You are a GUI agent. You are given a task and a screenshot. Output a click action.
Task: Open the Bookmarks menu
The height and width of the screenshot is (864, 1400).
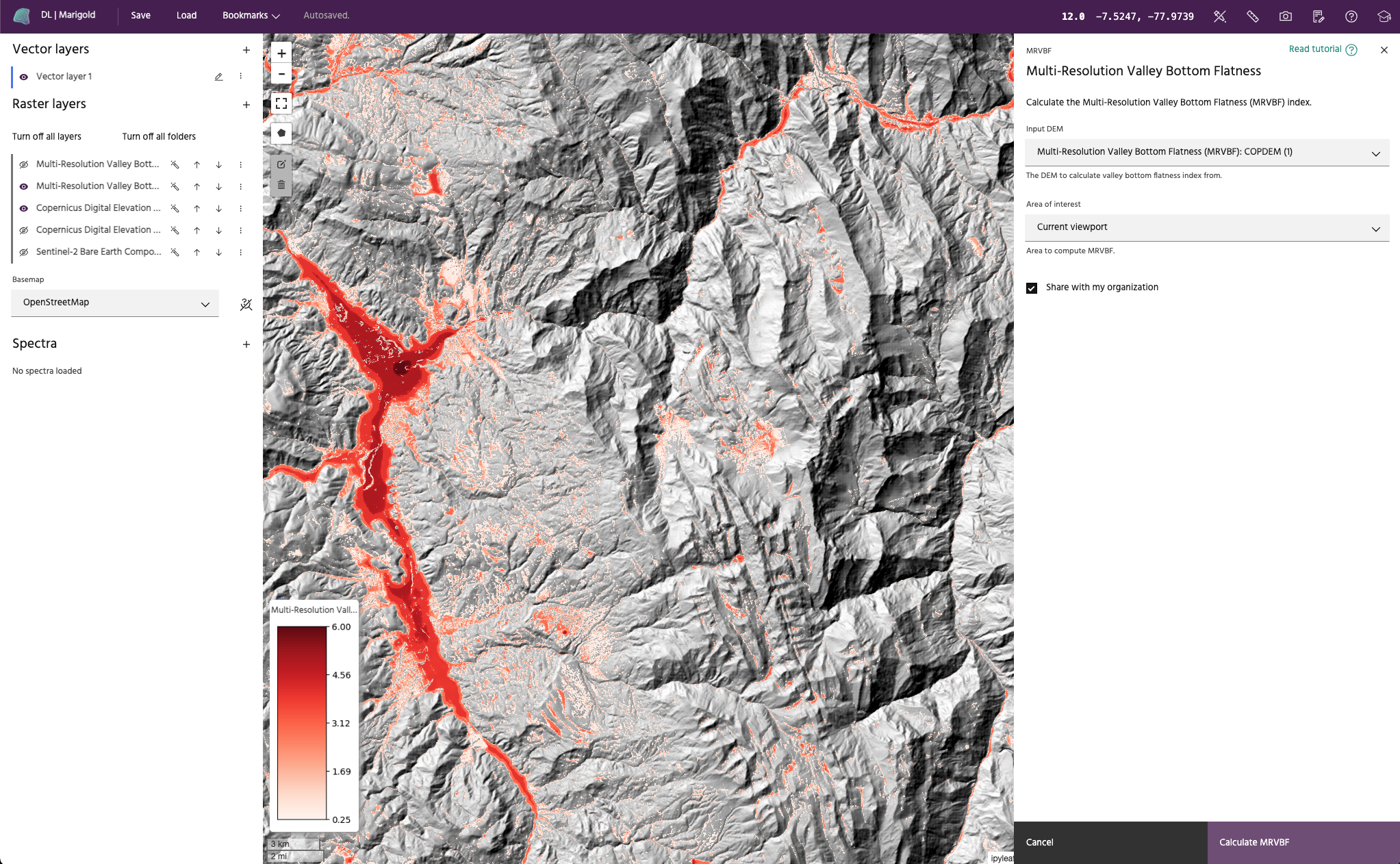[x=251, y=15]
